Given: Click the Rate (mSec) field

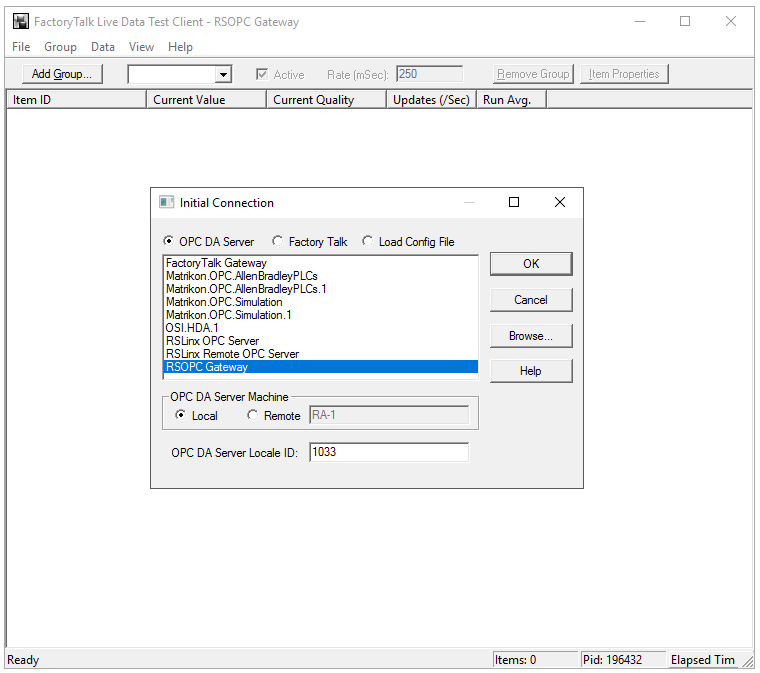Looking at the screenshot, I should [429, 74].
